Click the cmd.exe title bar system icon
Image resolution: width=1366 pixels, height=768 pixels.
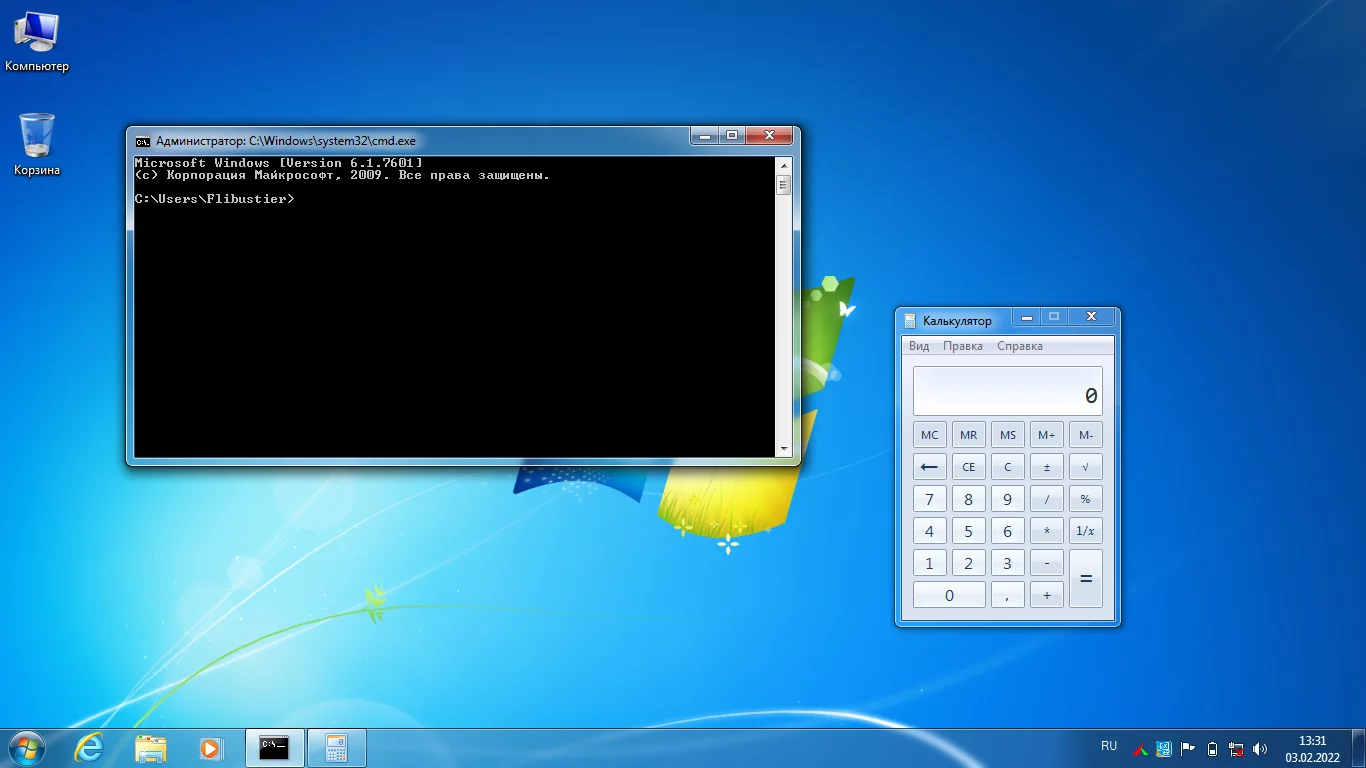[143, 141]
